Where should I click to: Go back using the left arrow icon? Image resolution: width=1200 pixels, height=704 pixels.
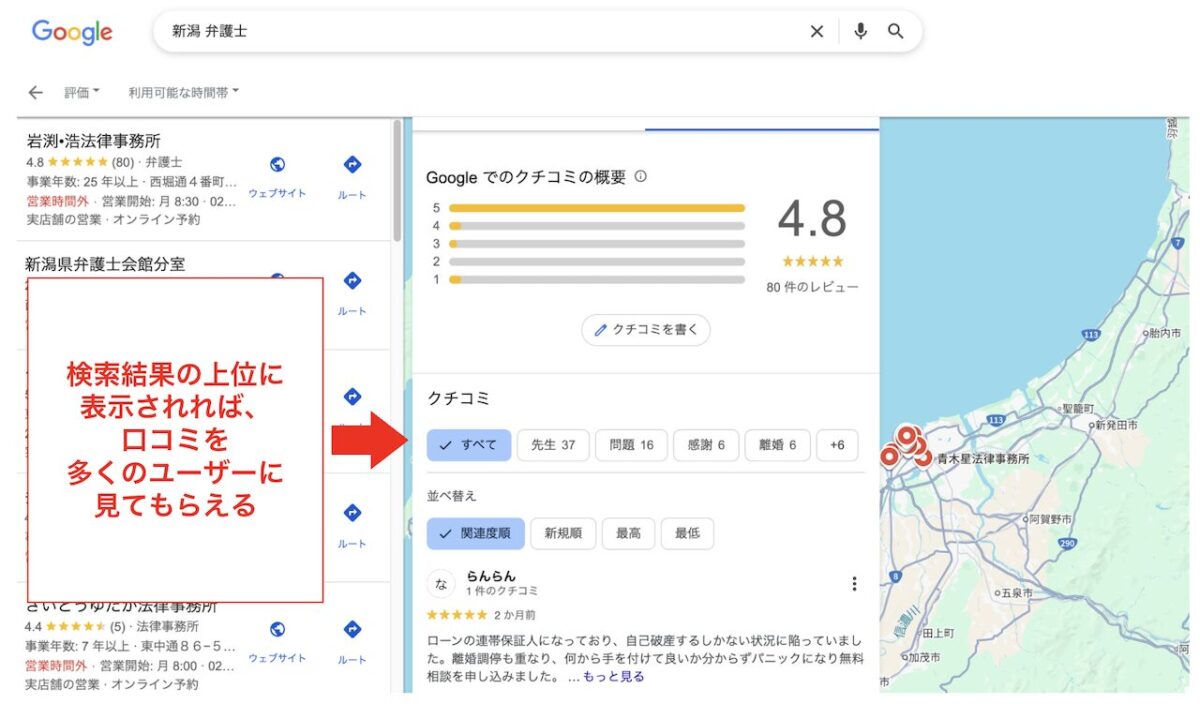36,93
